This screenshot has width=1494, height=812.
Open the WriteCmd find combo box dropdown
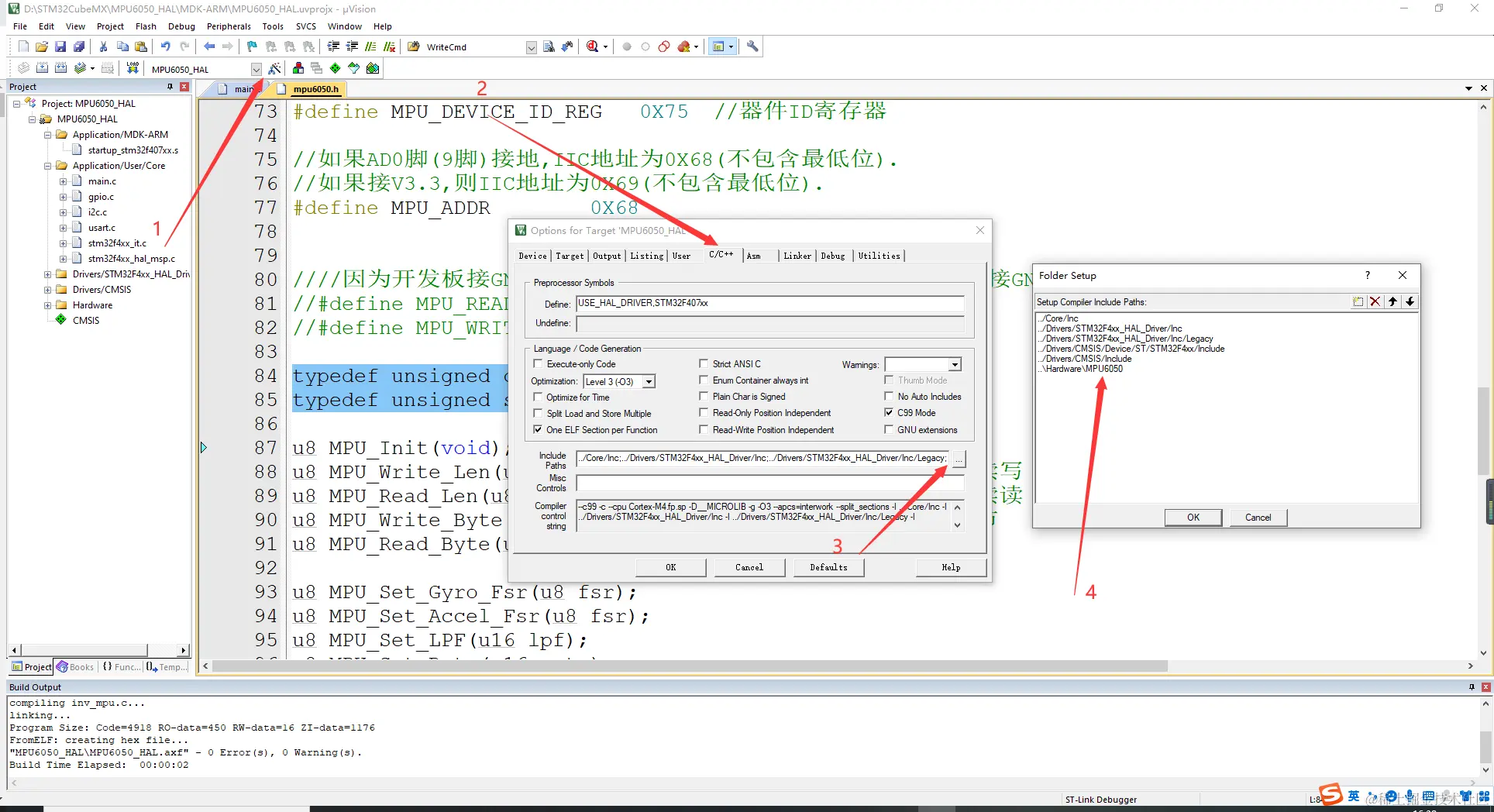click(x=532, y=47)
